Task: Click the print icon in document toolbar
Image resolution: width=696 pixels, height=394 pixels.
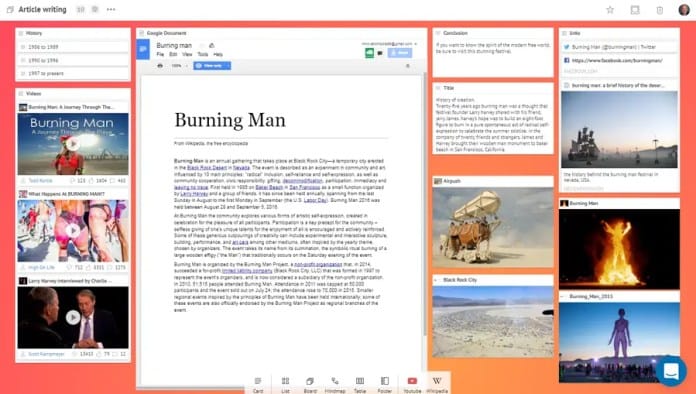Action: (x=160, y=66)
